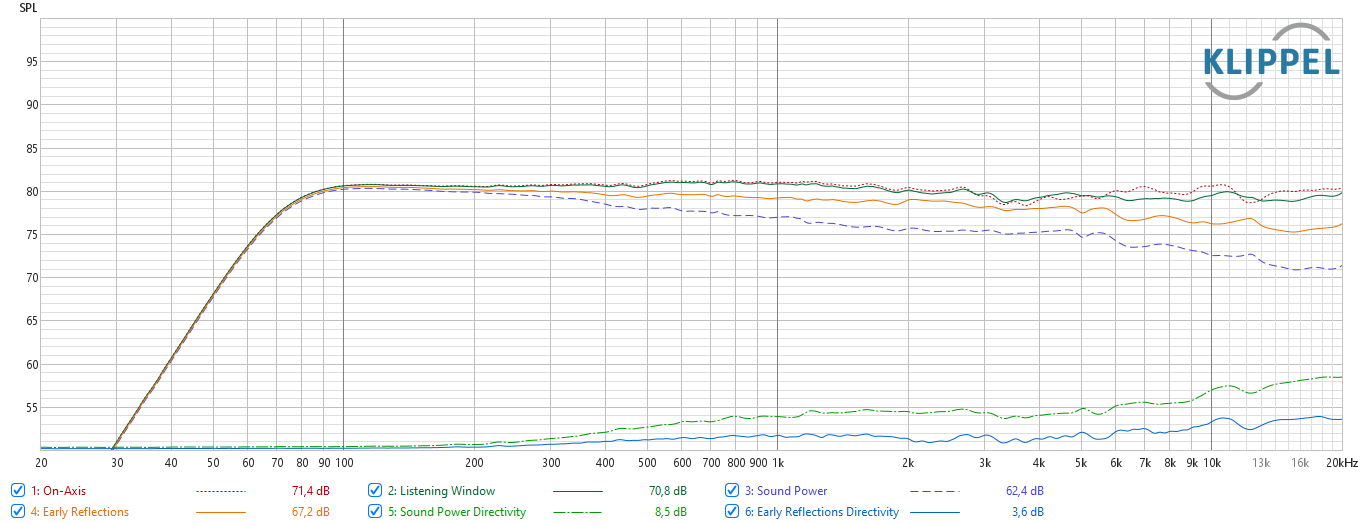Uncheck Early Reflections Directivity checkbox
The width and height of the screenshot is (1362, 523).
pyautogui.click(x=733, y=512)
